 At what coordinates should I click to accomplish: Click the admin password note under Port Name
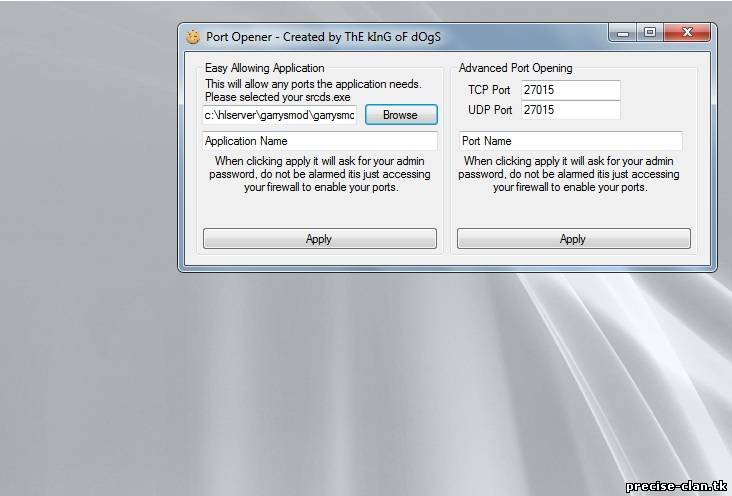coord(572,174)
